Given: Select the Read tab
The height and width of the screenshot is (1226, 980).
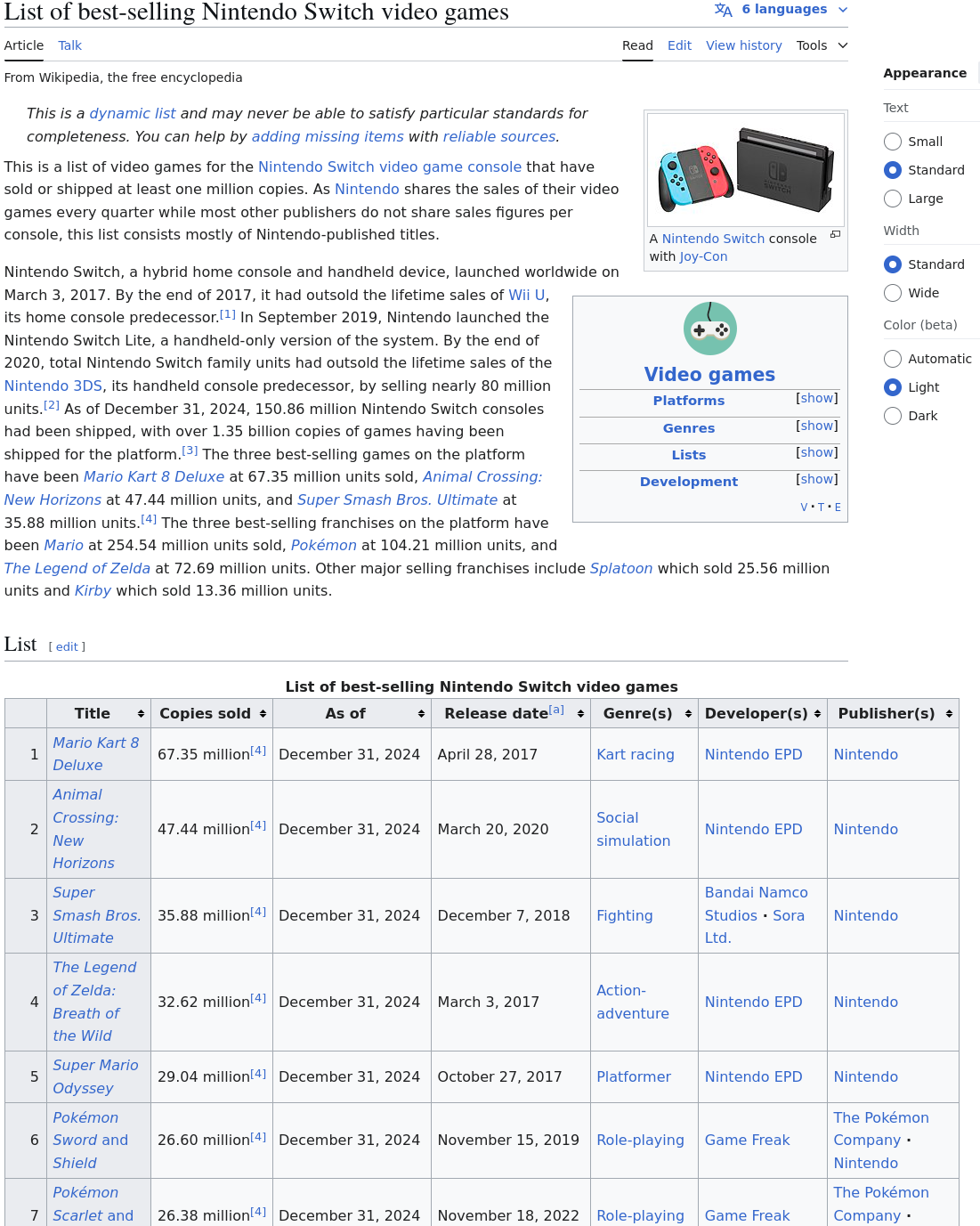Looking at the screenshot, I should [637, 45].
